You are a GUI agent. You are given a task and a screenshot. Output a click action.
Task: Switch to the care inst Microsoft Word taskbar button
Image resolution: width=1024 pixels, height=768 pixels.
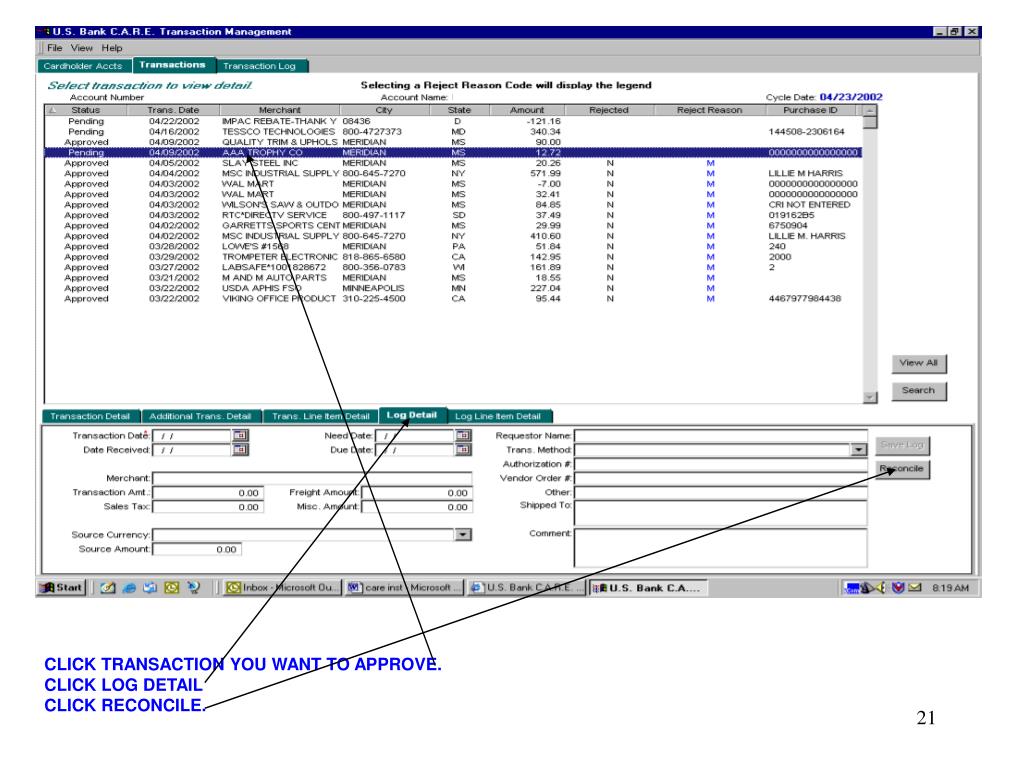click(404, 588)
